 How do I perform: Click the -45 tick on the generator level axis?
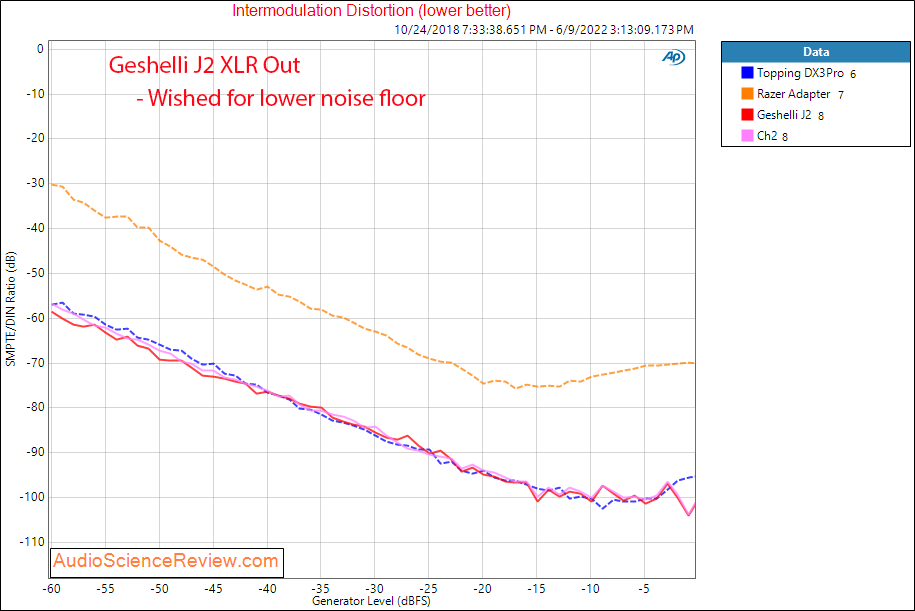click(x=213, y=589)
